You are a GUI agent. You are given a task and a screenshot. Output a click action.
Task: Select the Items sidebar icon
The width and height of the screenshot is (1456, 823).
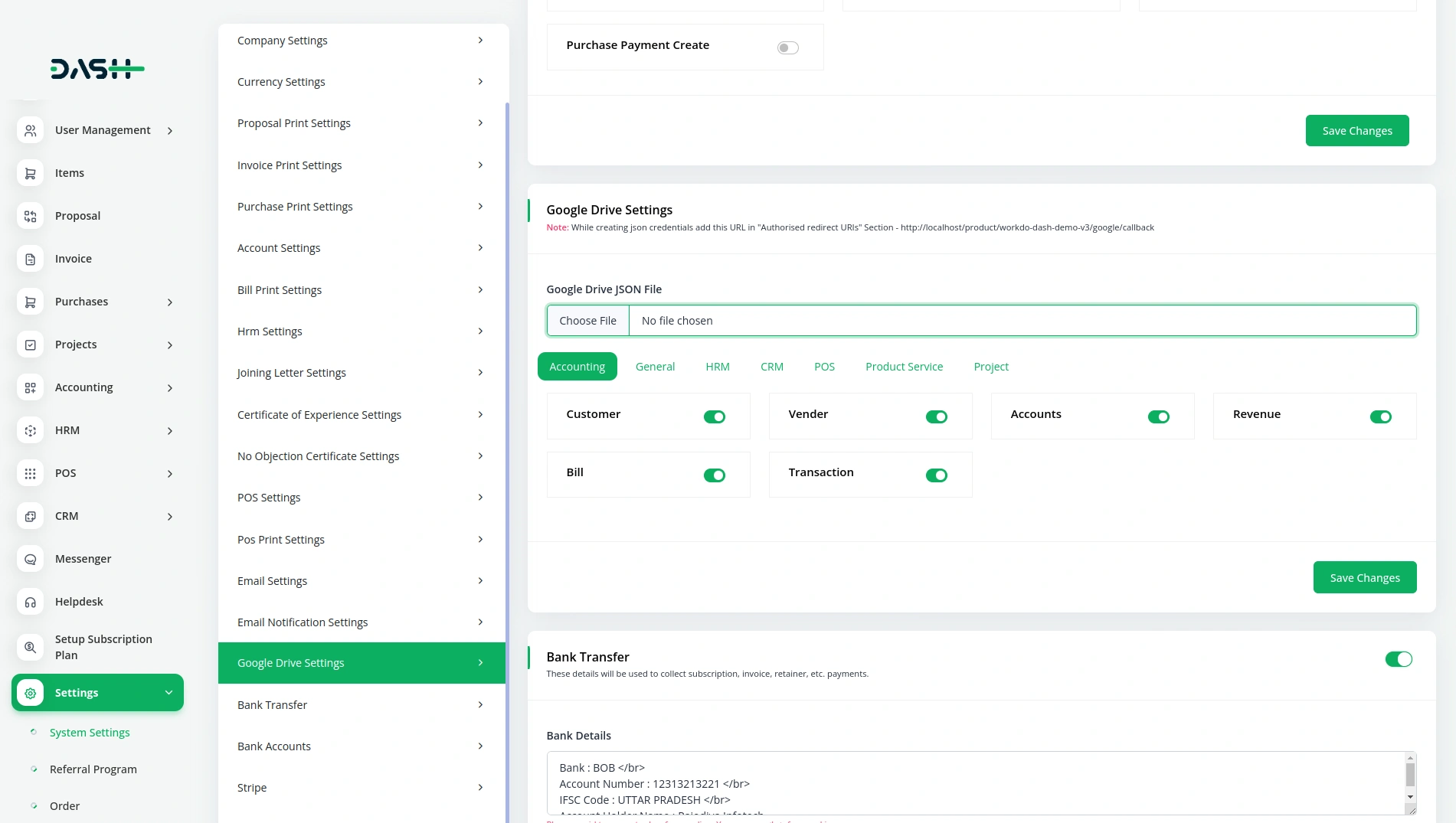click(30, 173)
